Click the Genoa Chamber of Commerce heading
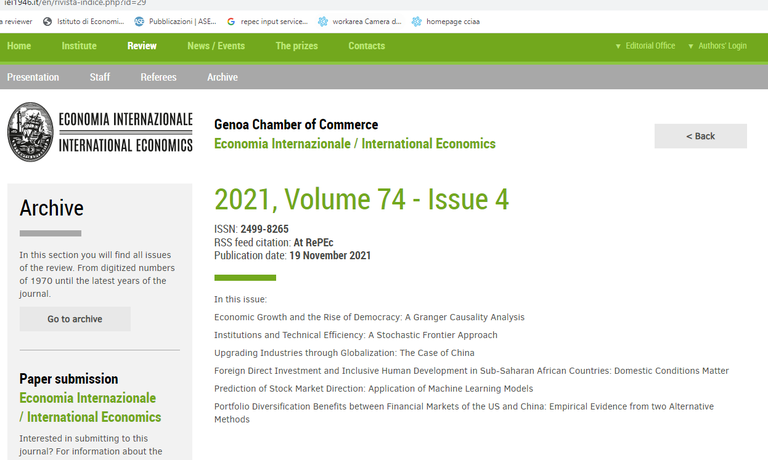This screenshot has width=768, height=460. (x=296, y=125)
